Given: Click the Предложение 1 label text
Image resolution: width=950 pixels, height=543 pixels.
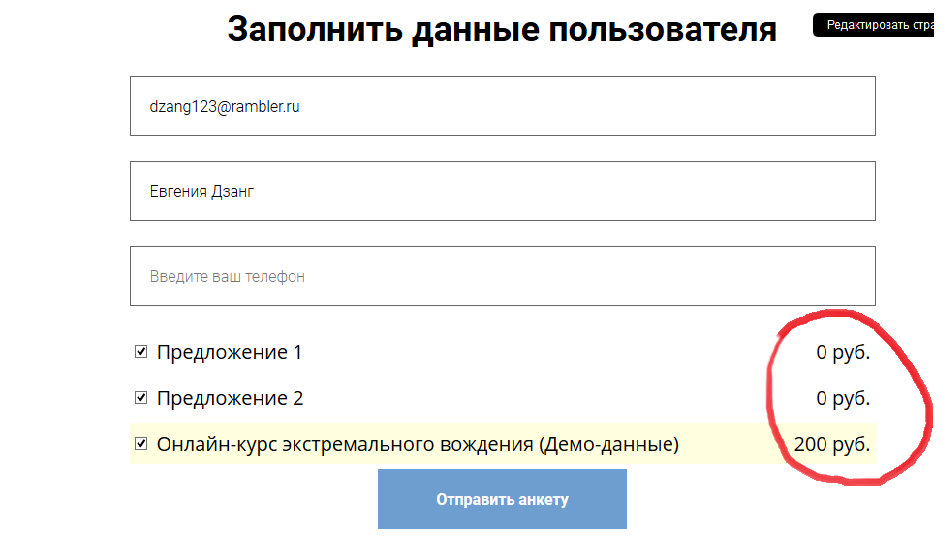Looking at the screenshot, I should click(229, 352).
